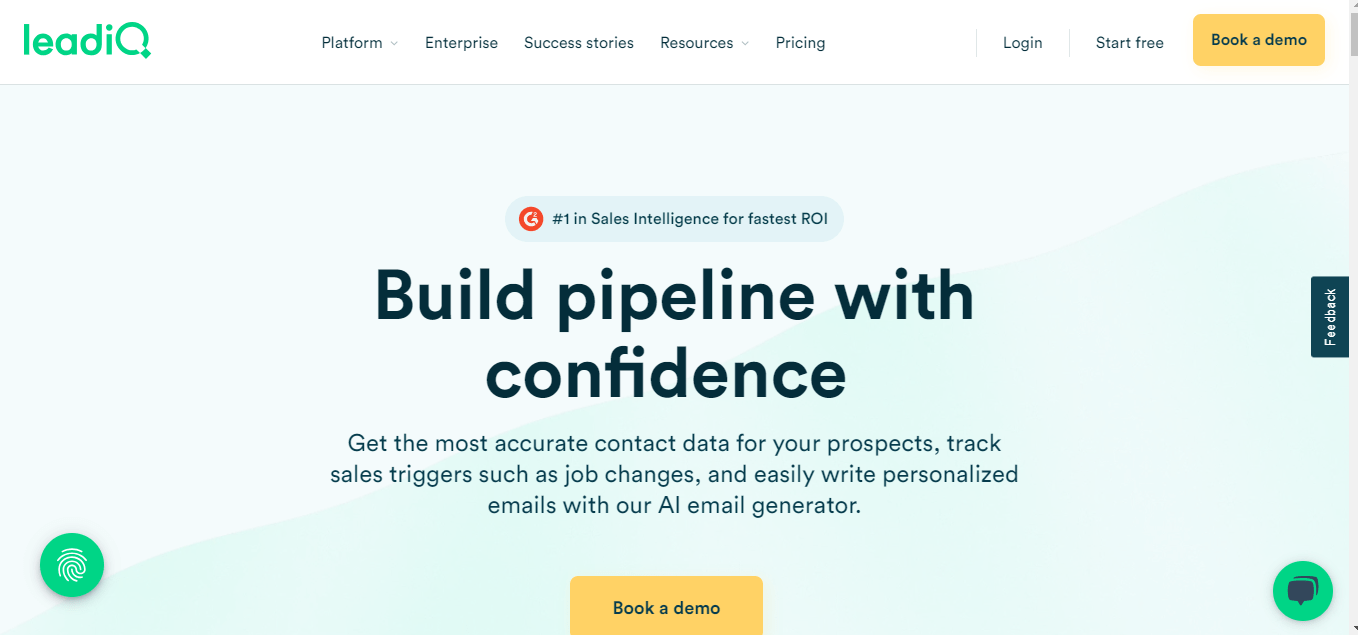The width and height of the screenshot is (1358, 635).
Task: Open the chat bubble widget
Action: 1302,591
